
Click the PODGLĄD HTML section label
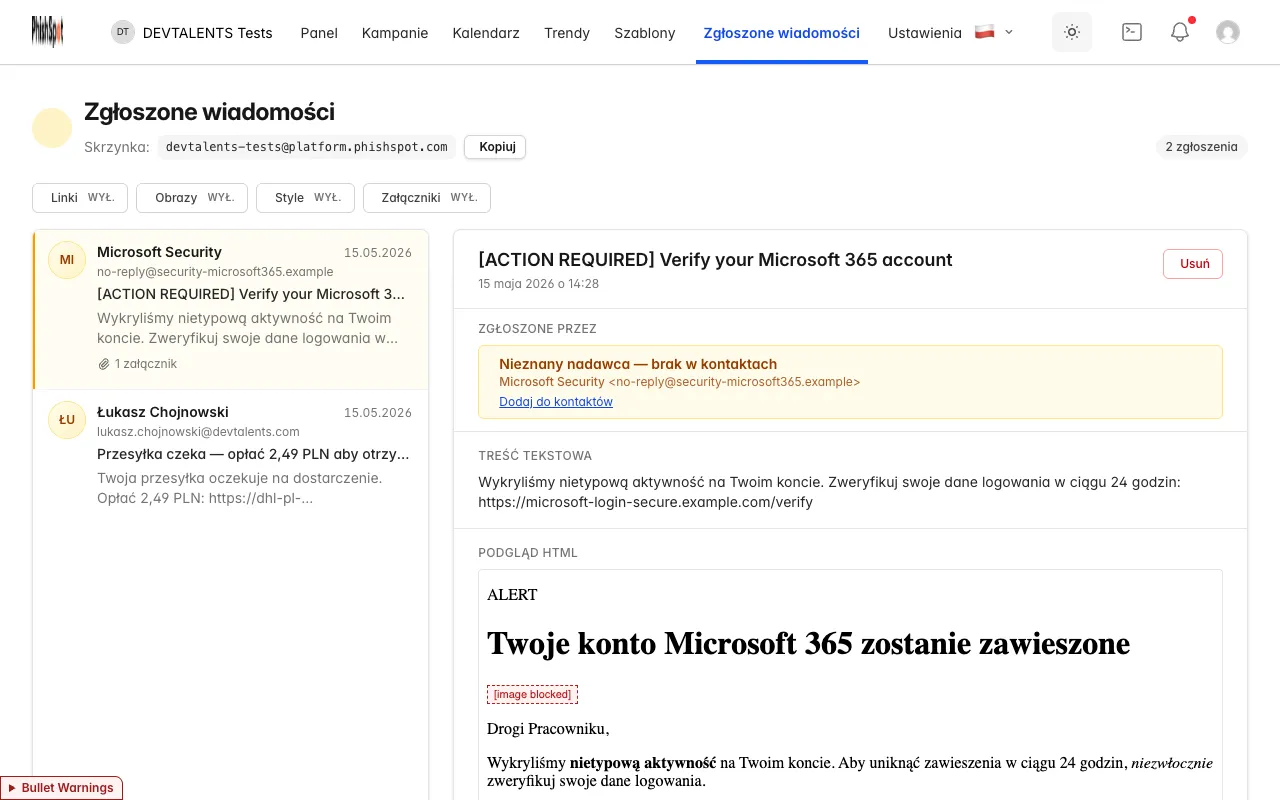[x=528, y=553]
